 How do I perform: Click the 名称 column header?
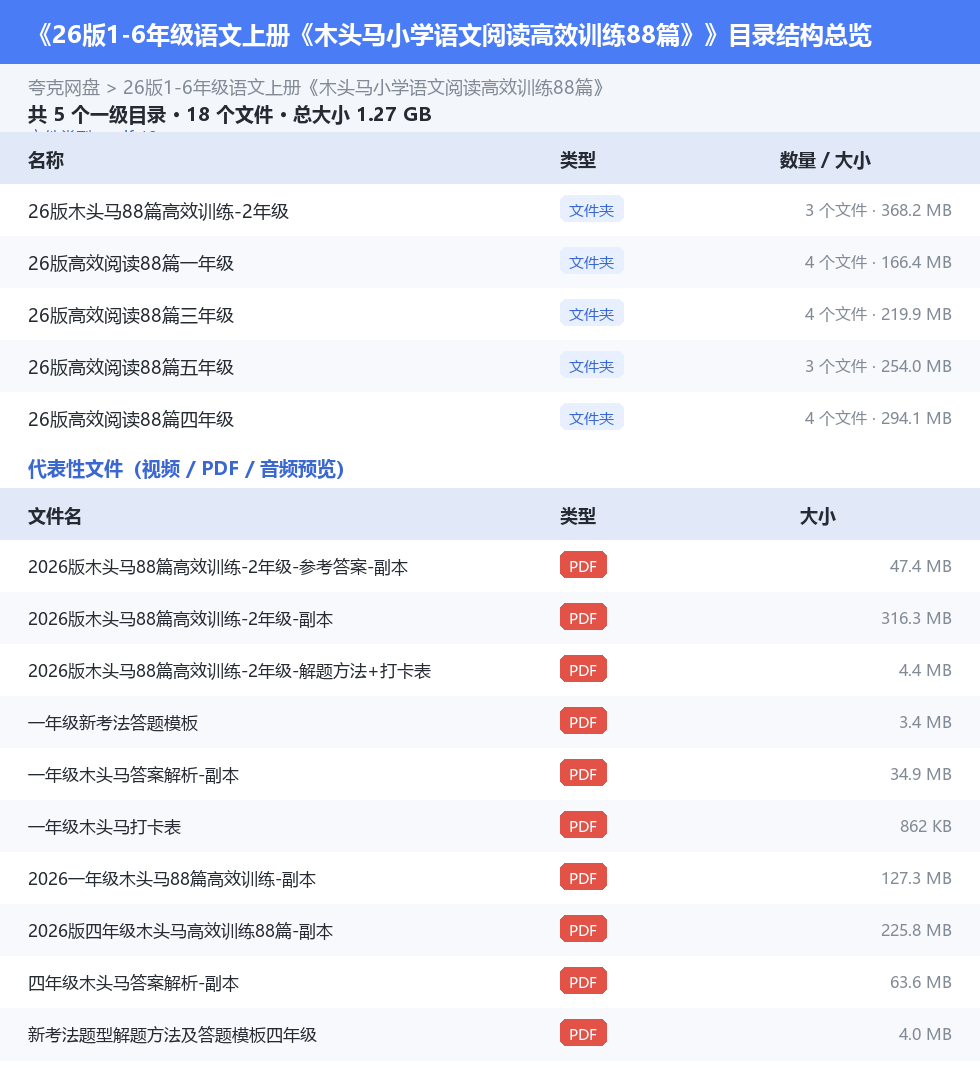coord(46,160)
